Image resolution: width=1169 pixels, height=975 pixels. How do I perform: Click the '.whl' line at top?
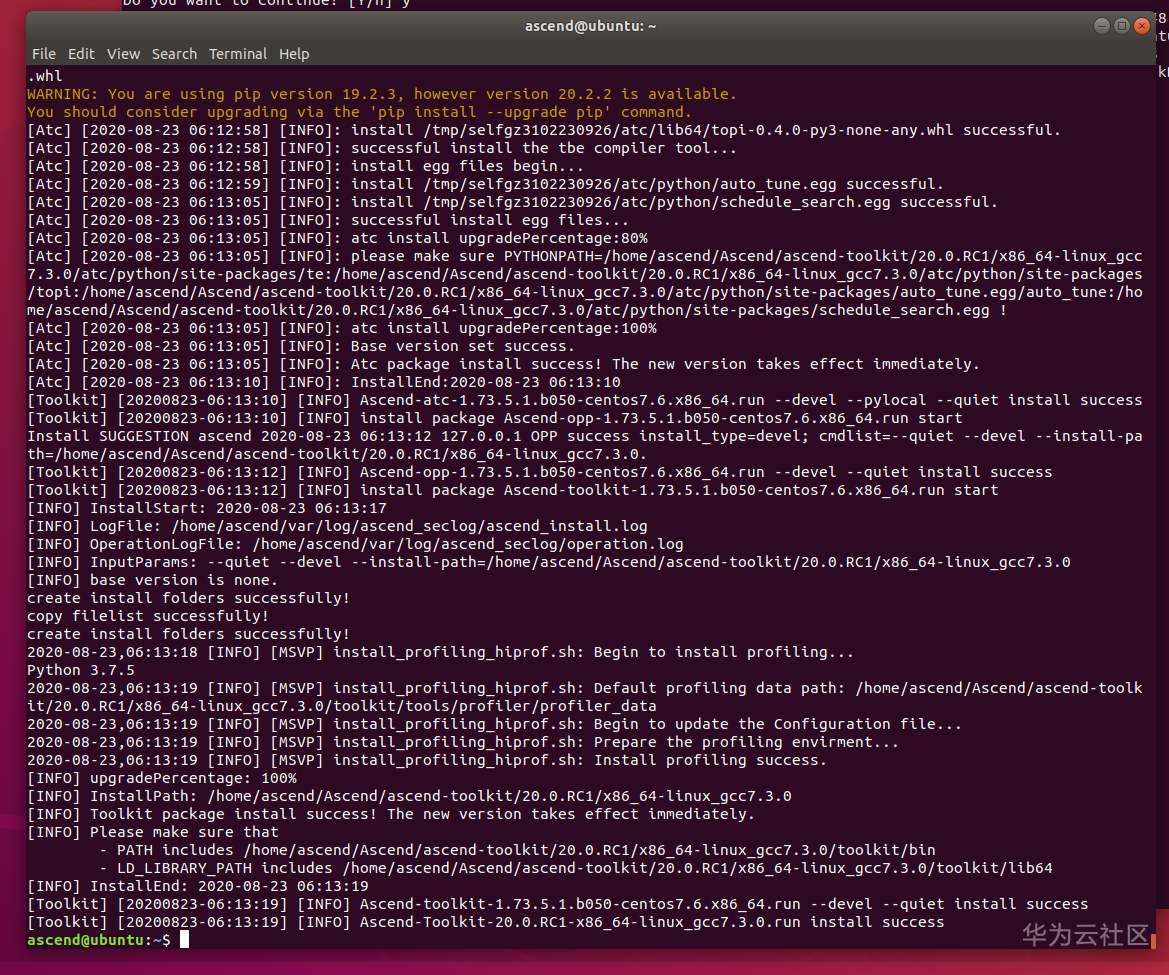coord(45,75)
